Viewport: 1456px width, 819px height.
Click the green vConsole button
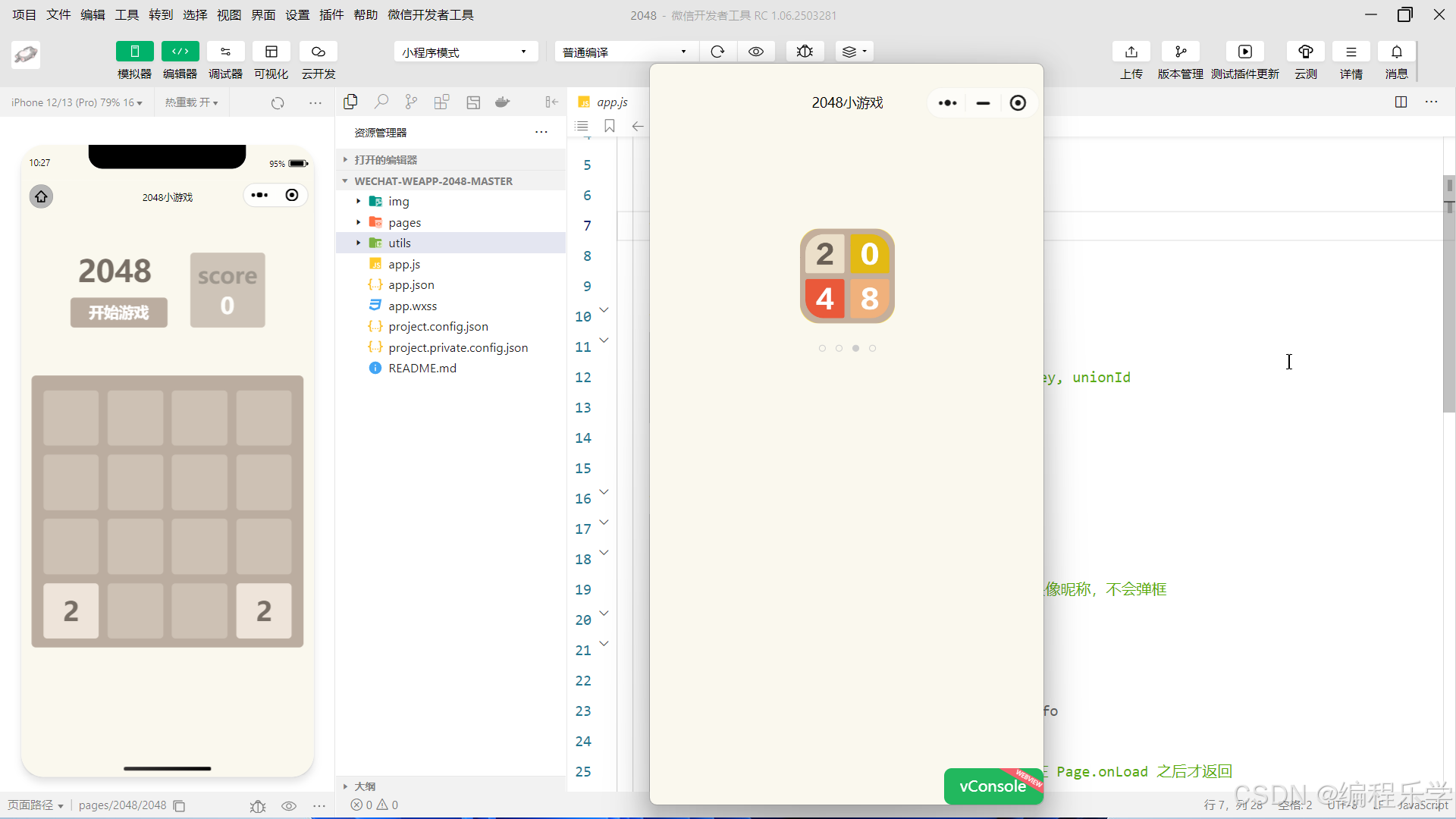click(x=992, y=786)
